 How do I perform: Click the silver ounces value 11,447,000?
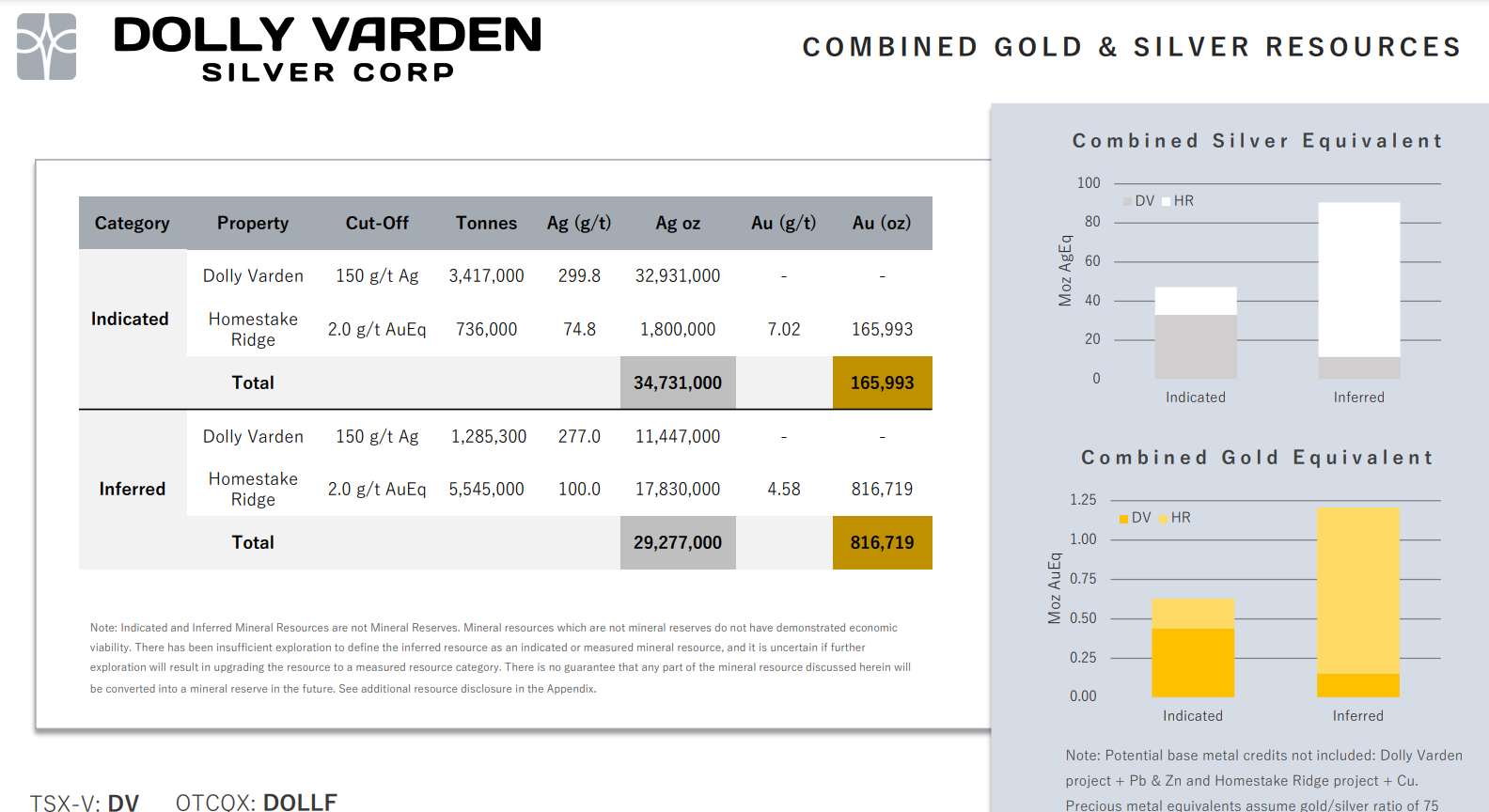tap(678, 436)
